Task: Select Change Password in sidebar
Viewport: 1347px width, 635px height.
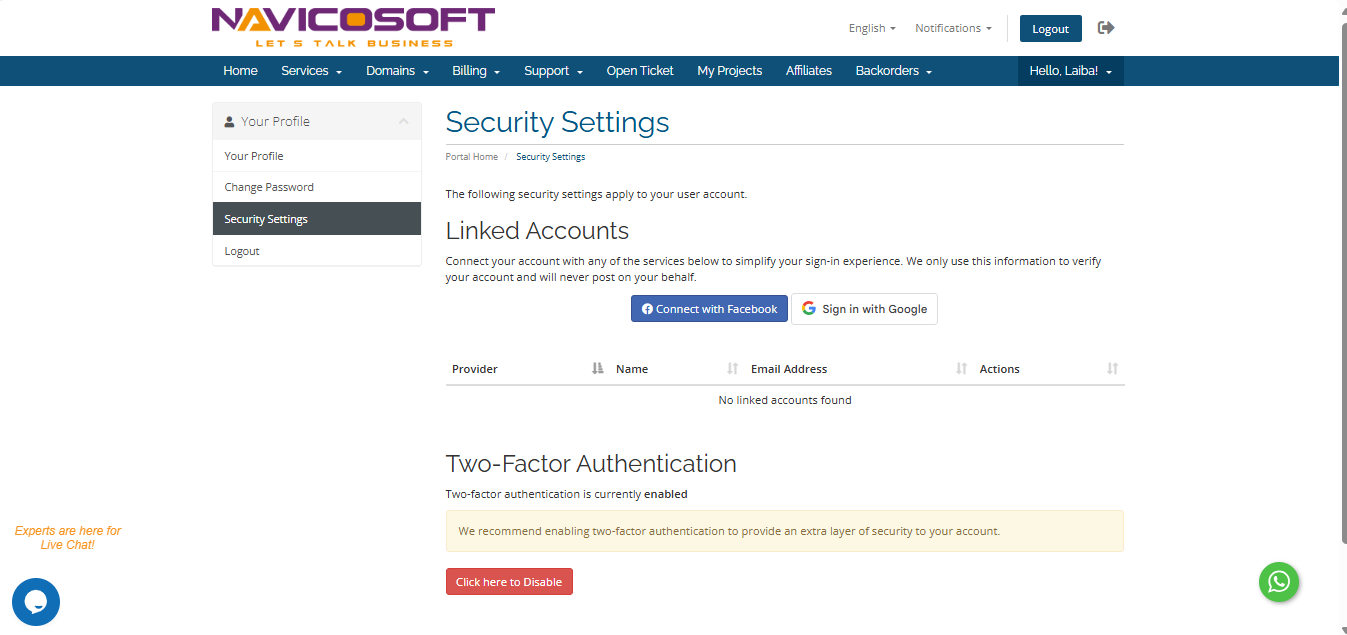Action: (x=269, y=187)
